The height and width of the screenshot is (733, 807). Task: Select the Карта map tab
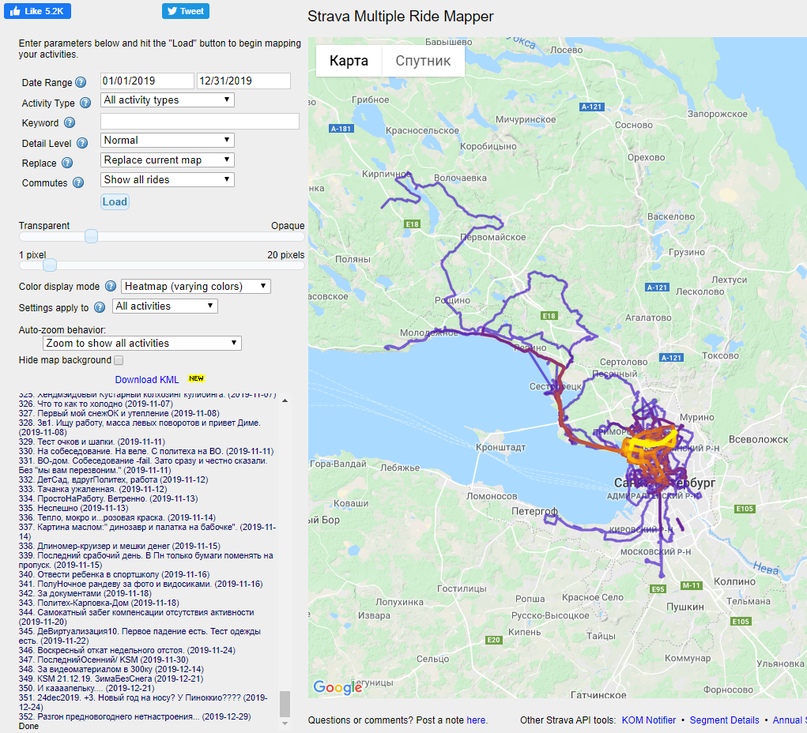pyautogui.click(x=349, y=61)
